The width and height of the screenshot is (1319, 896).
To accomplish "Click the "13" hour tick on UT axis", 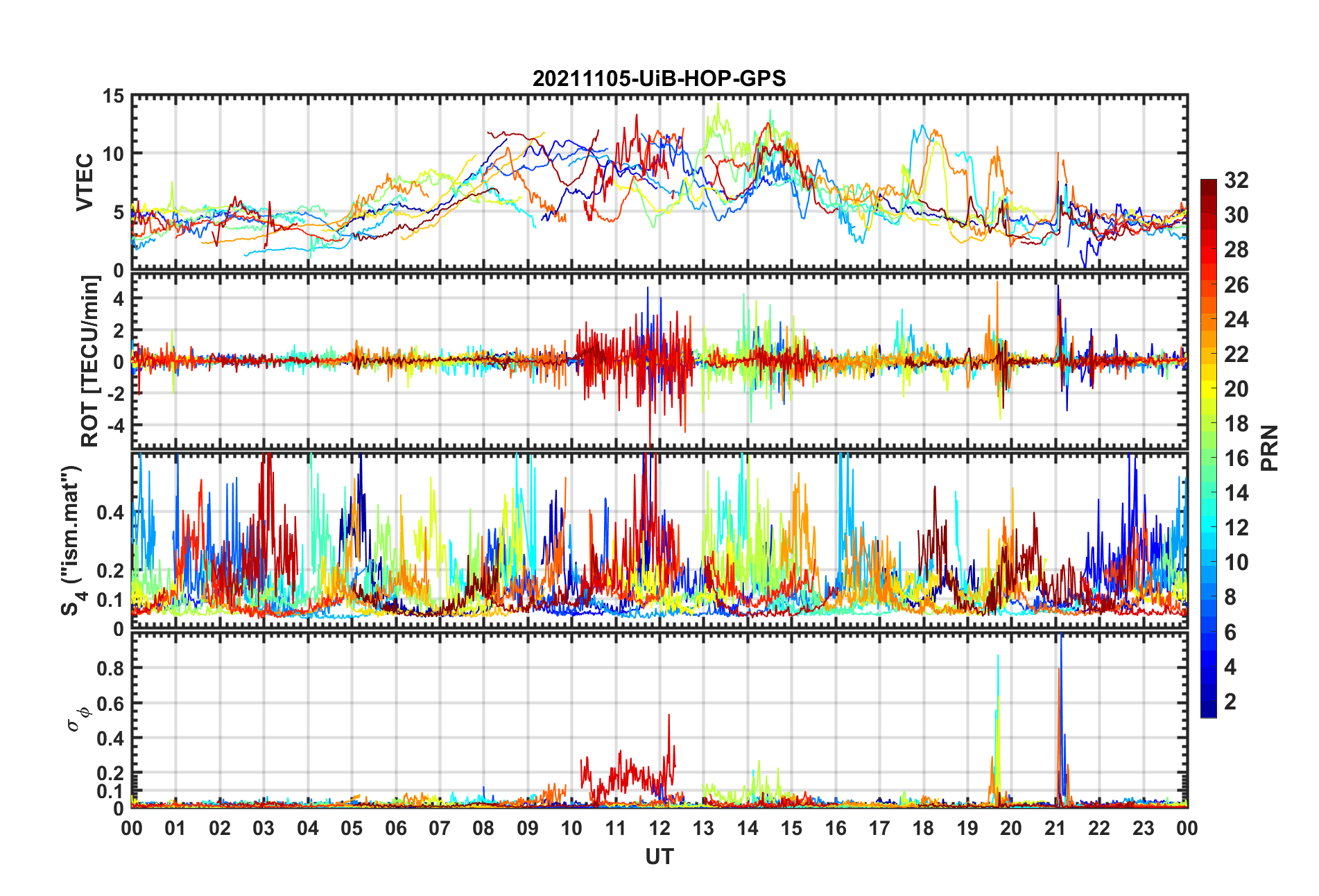I will tap(703, 828).
